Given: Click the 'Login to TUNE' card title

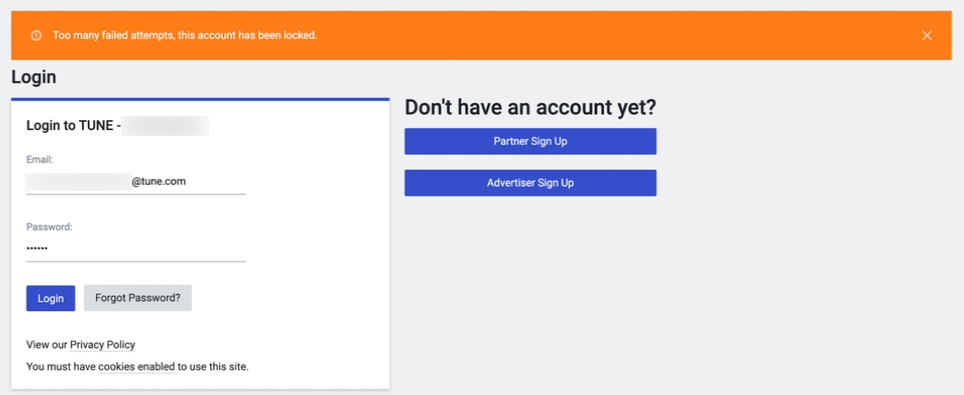Looking at the screenshot, I should tap(73, 126).
